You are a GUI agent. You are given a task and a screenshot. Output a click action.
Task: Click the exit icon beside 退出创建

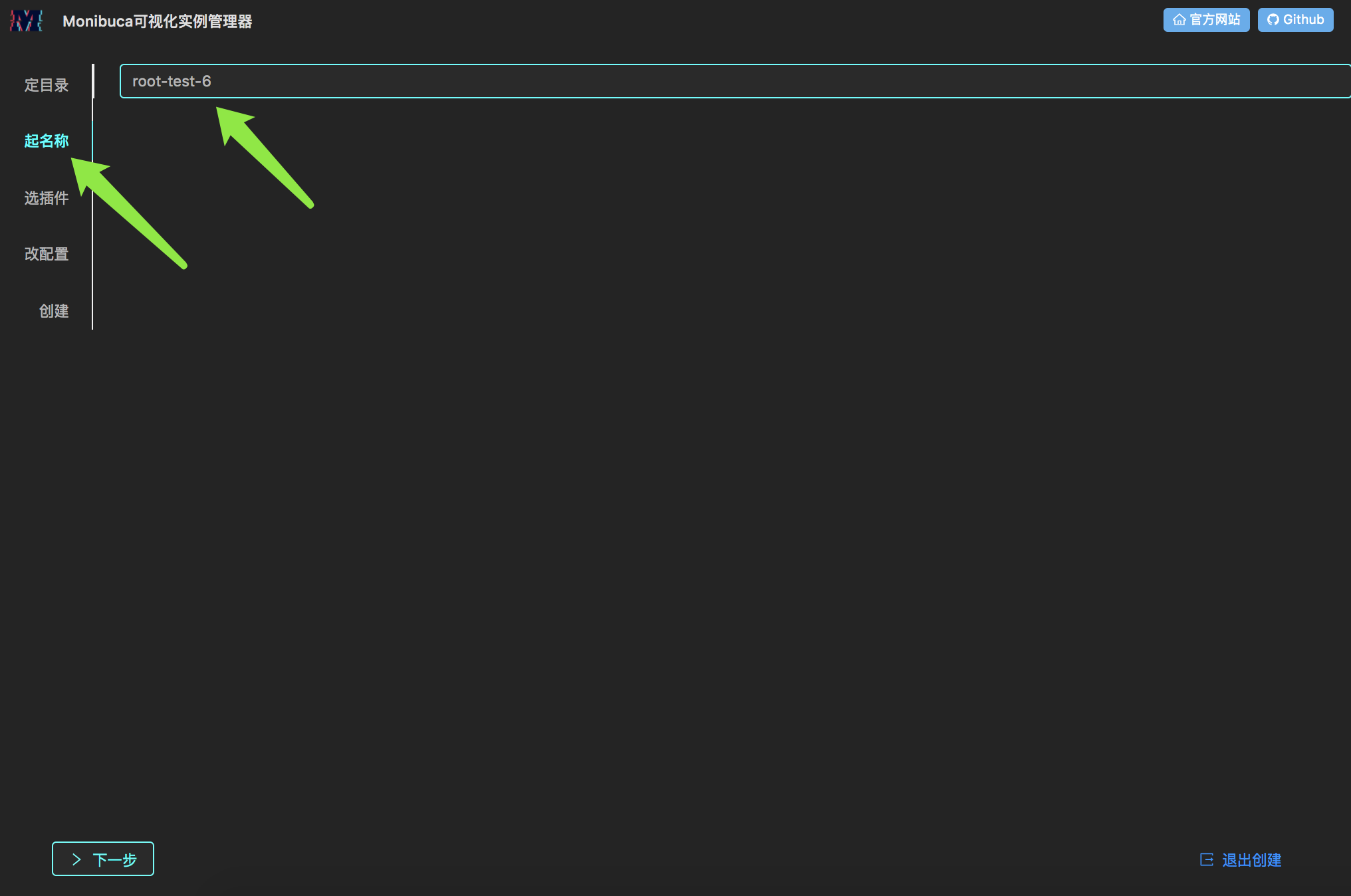pos(1206,859)
